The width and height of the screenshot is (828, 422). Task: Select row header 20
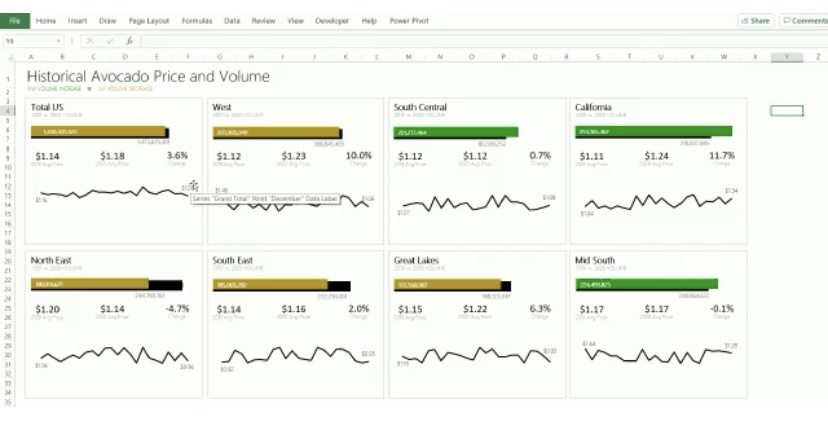(8, 261)
